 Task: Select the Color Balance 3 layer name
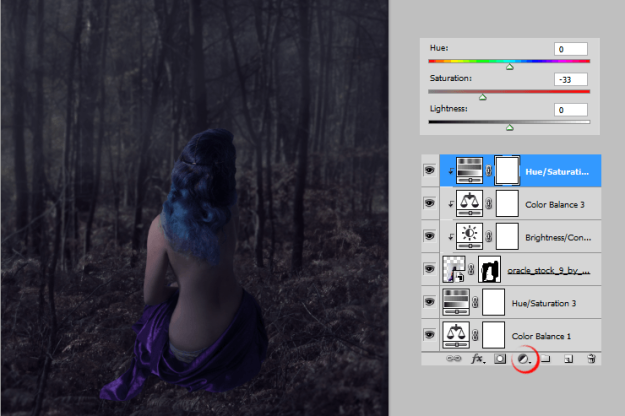pyautogui.click(x=555, y=205)
